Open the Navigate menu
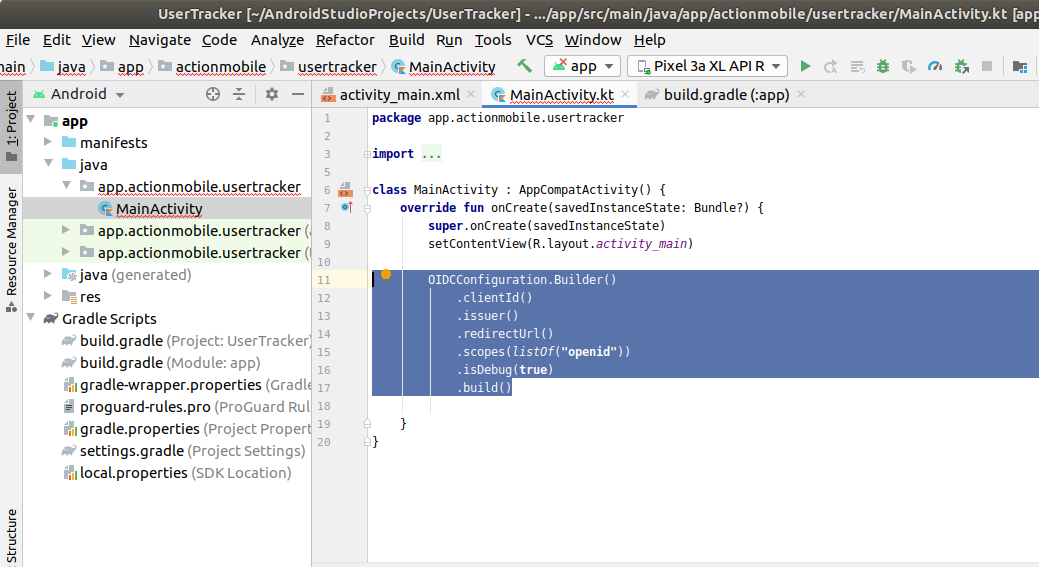This screenshot has width=1039, height=567. click(160, 40)
